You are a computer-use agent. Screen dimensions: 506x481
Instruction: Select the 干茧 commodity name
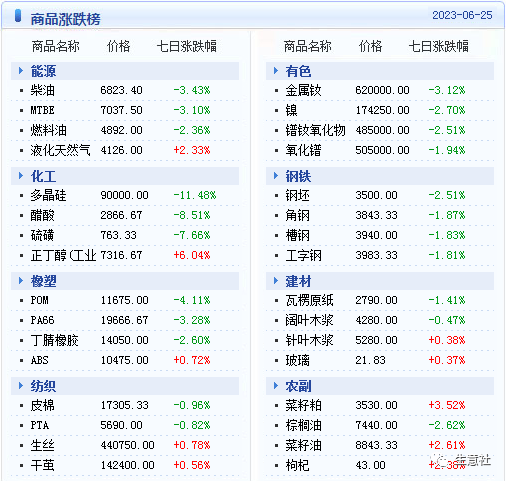42,465
